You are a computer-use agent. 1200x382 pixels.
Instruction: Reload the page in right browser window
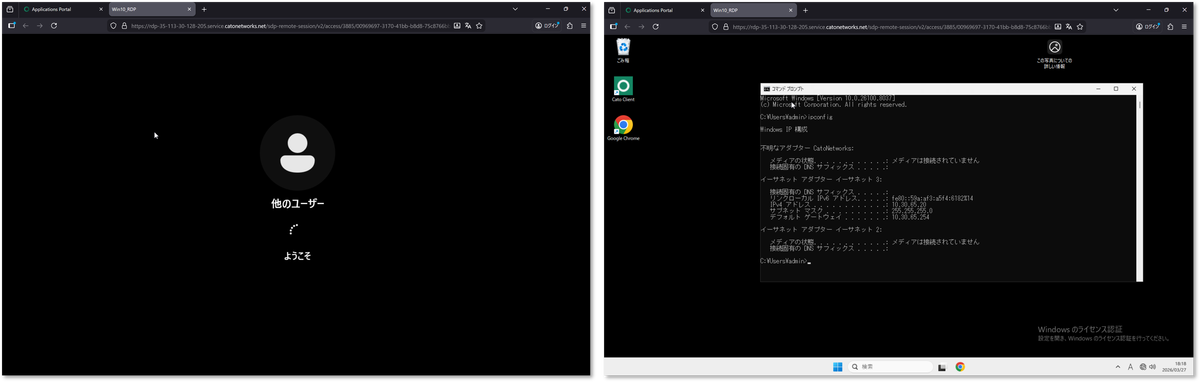pos(655,25)
